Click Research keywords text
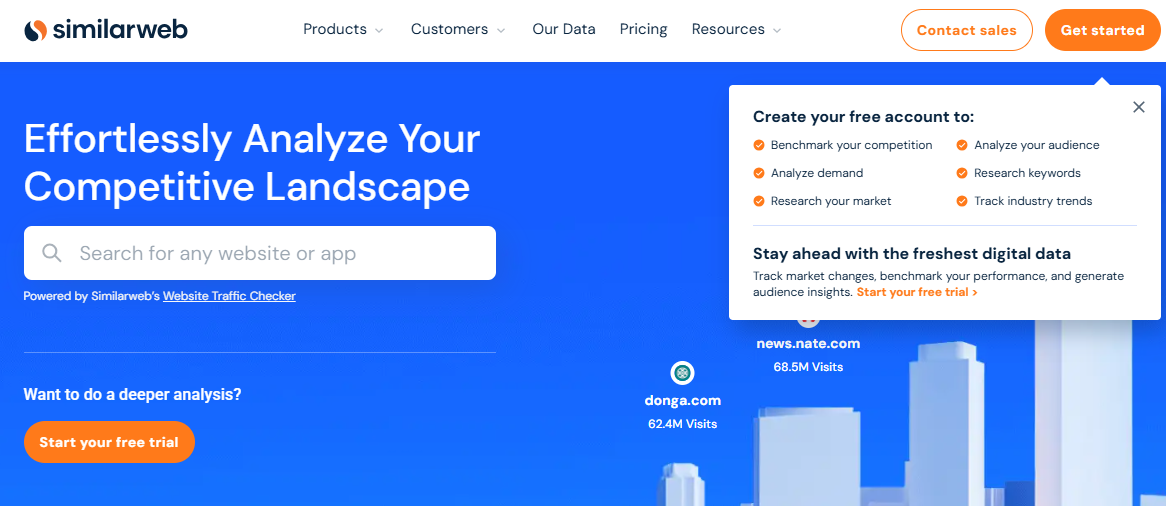 tap(1028, 173)
